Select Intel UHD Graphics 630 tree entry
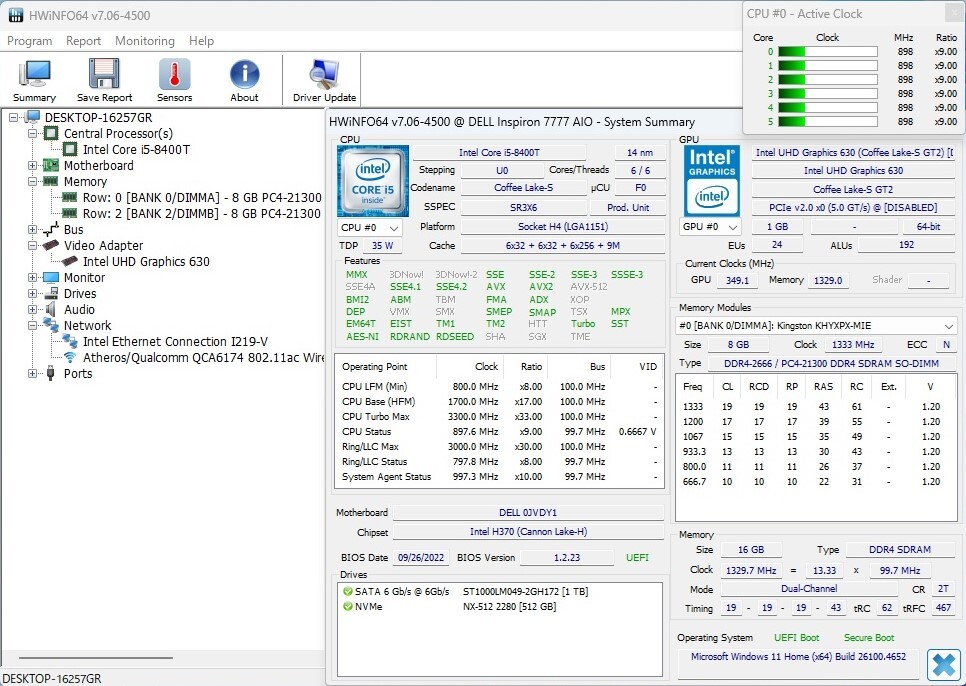This screenshot has width=966, height=686. (146, 262)
